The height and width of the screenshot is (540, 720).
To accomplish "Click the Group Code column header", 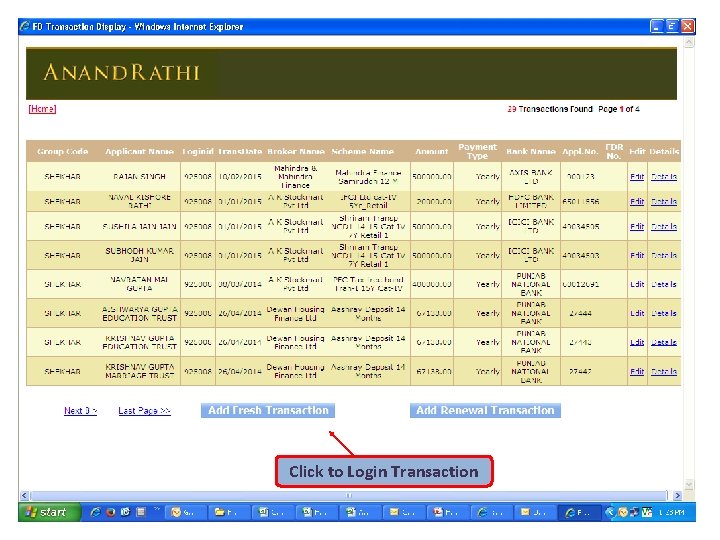I will coord(62,151).
